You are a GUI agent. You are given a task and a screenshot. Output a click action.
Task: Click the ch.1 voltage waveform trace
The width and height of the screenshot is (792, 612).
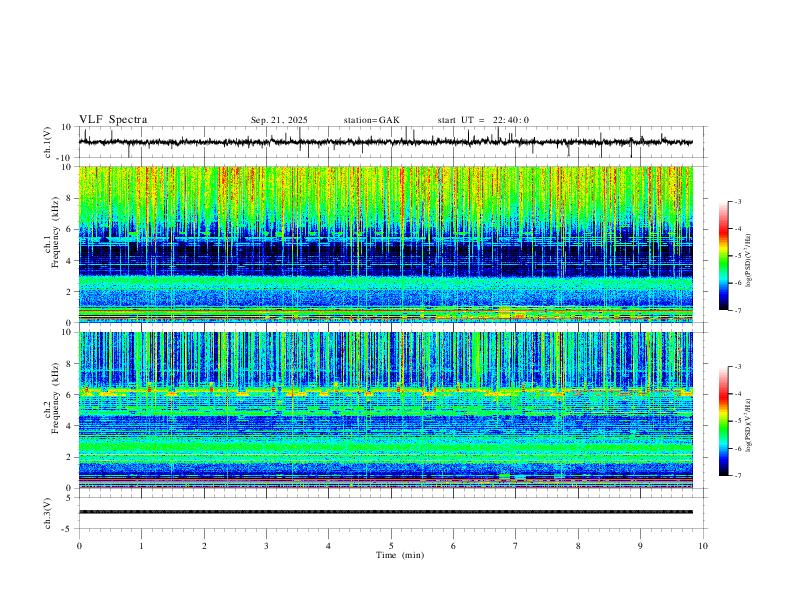(385, 142)
